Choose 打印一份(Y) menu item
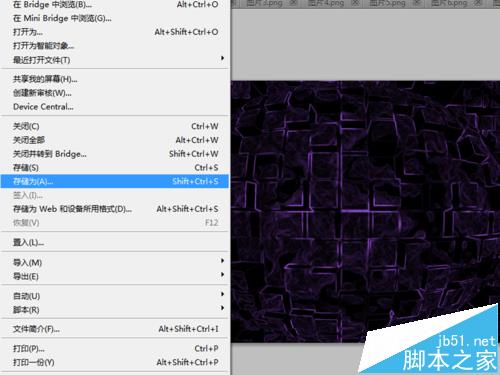Viewport: 500px width, 375px height. click(115, 362)
